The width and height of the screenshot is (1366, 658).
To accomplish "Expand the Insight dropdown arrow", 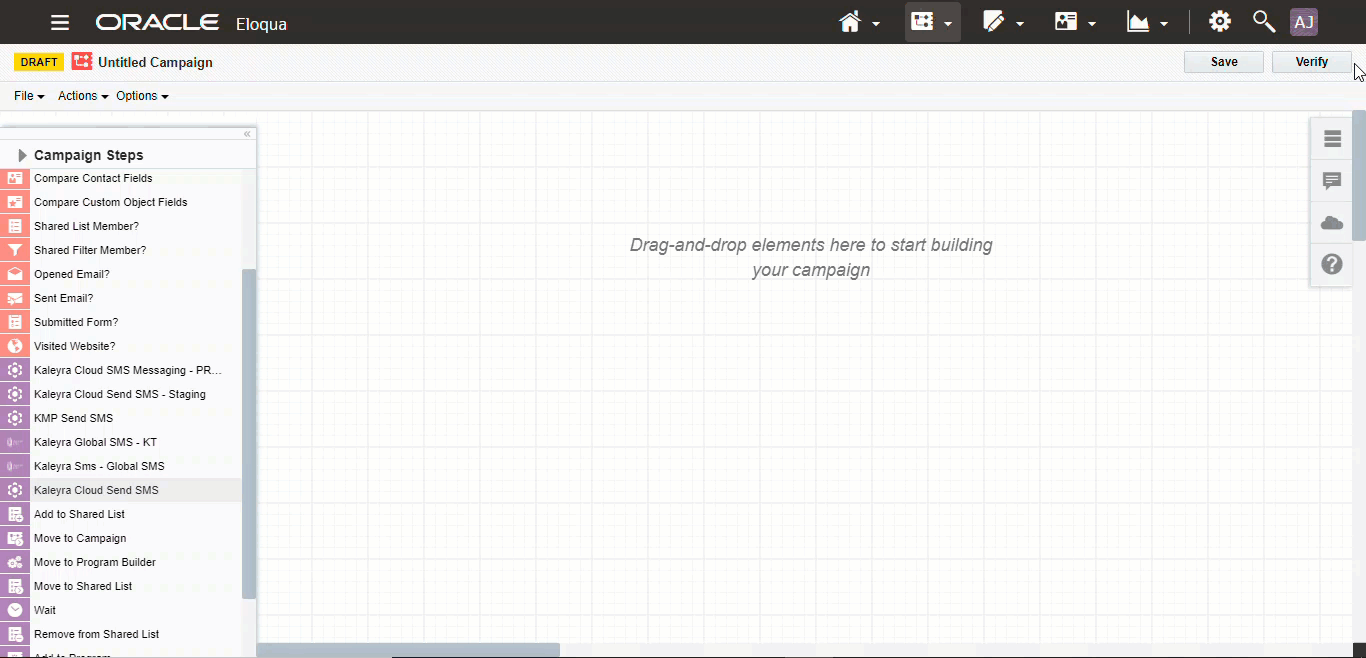I will tap(1164, 24).
